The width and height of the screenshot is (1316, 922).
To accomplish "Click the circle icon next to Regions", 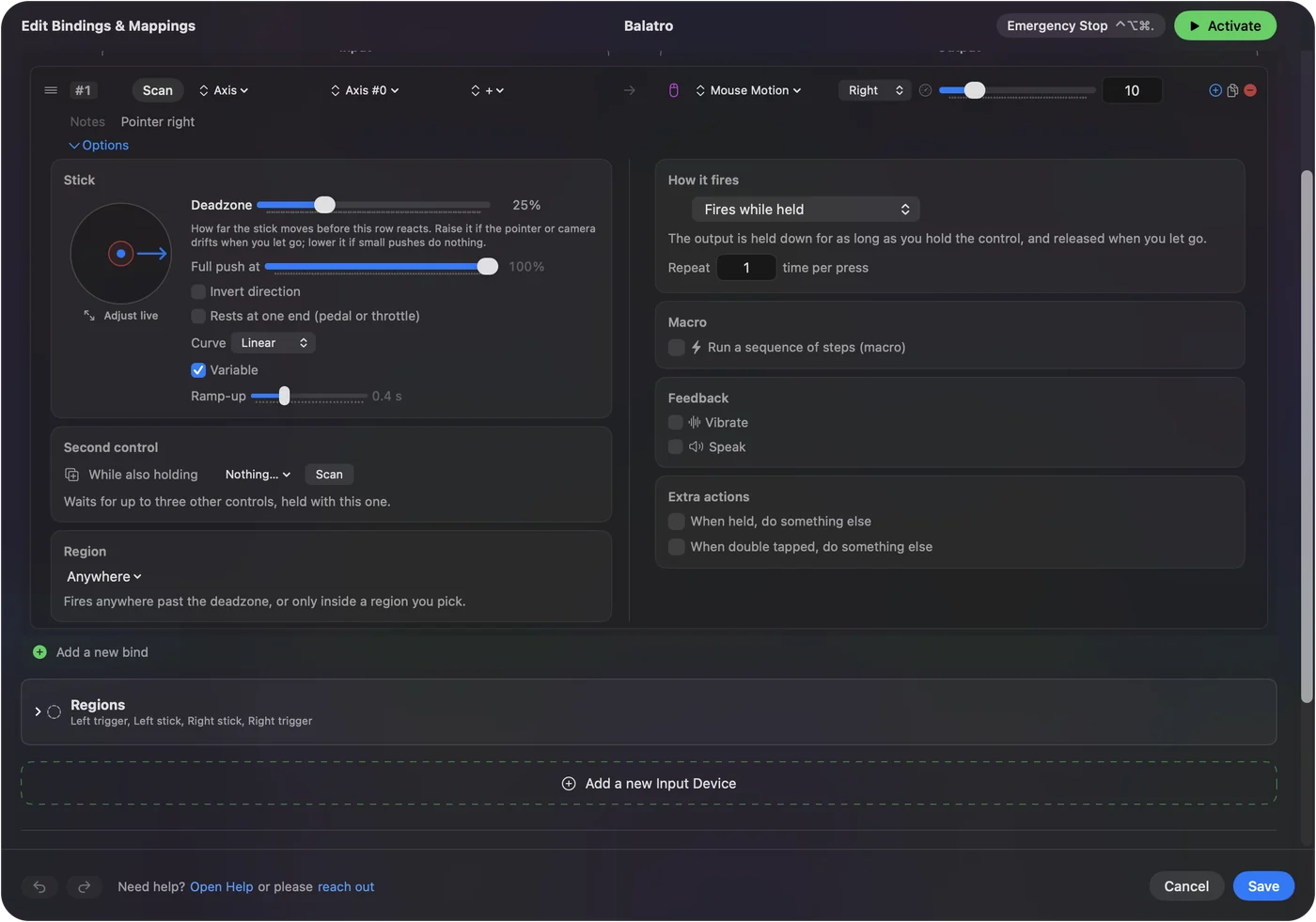I will coord(55,712).
